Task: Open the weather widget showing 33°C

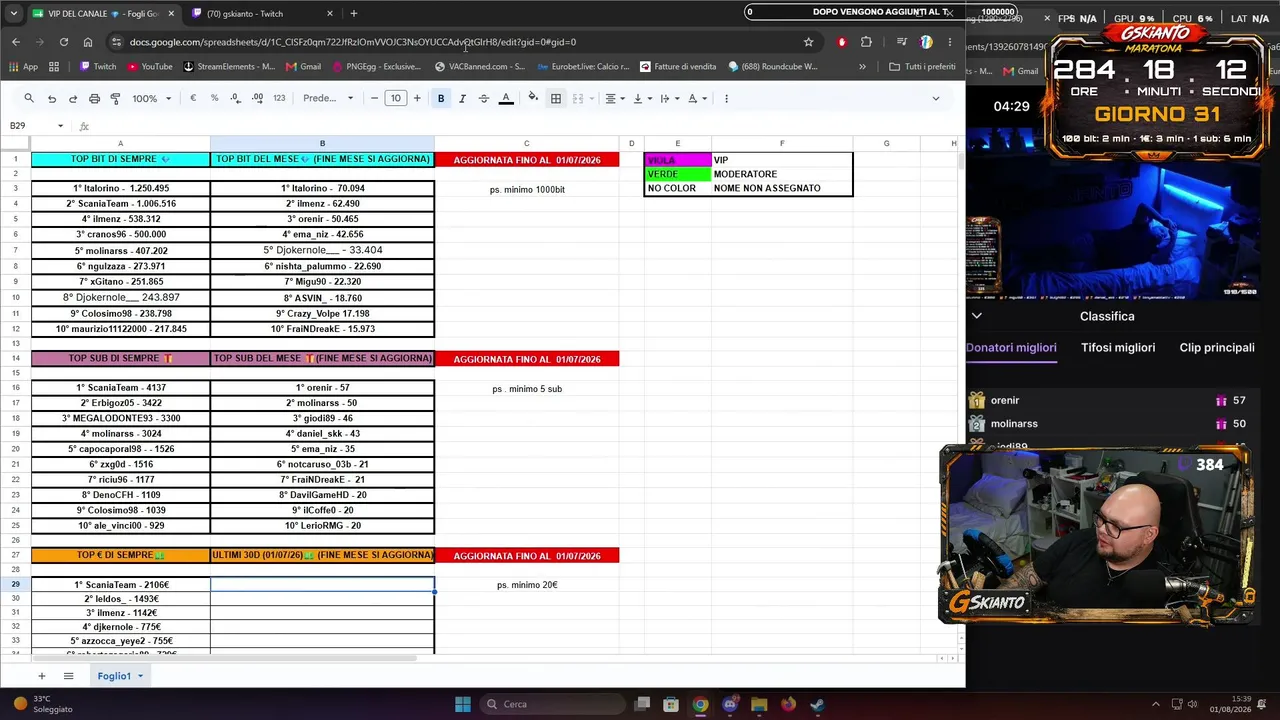Action: (x=42, y=704)
